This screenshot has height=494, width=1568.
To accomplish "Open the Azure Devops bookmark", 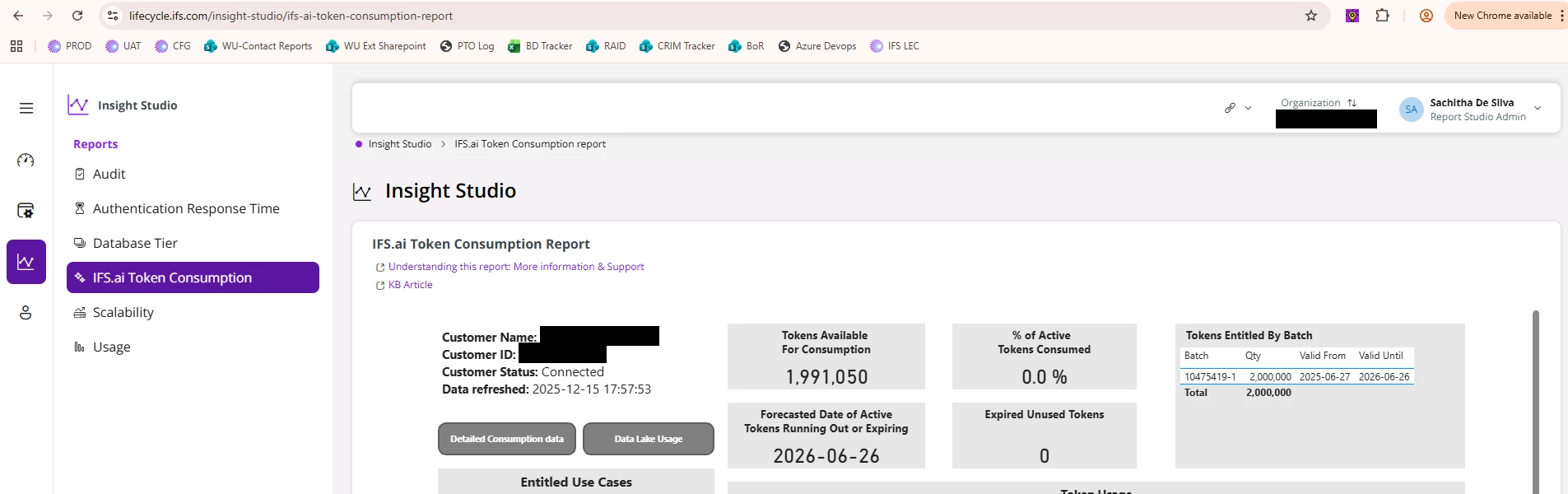I will 817,46.
